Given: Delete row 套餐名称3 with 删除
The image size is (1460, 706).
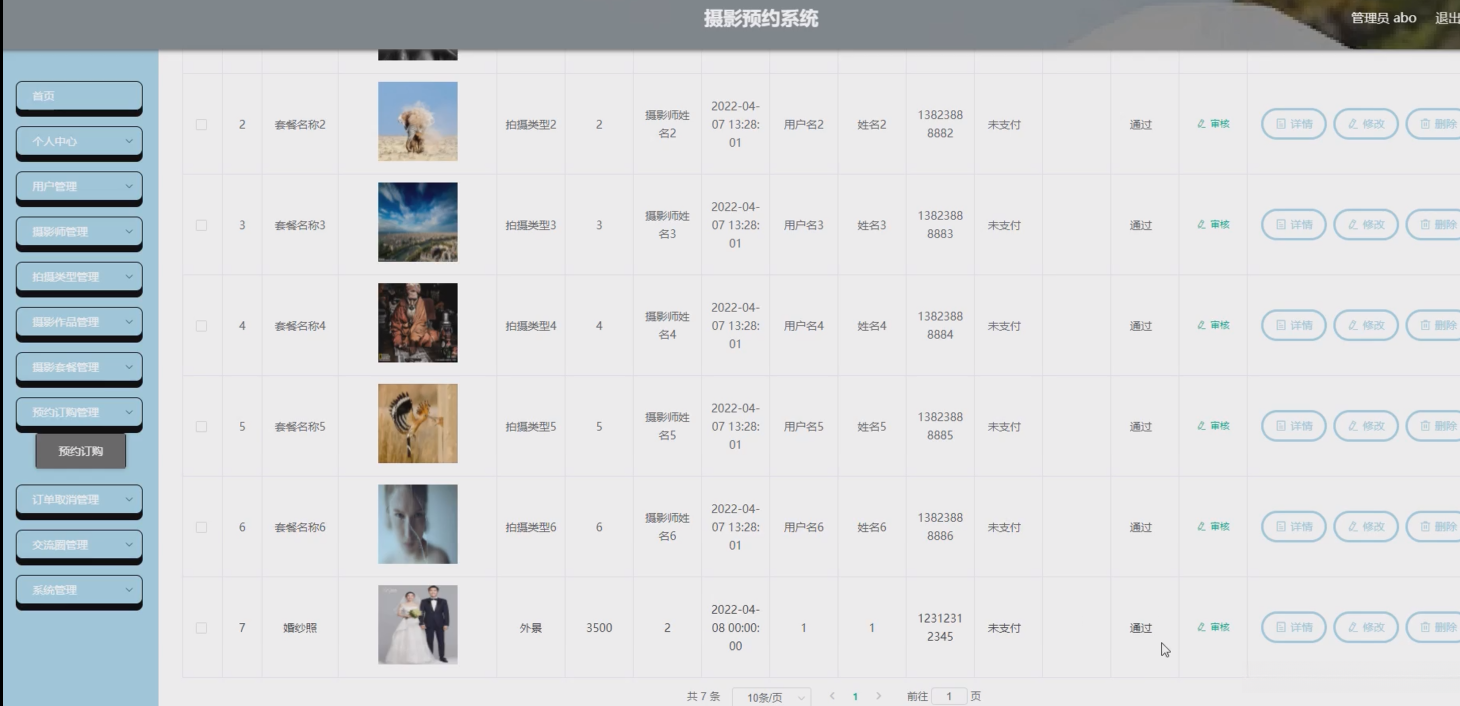Looking at the screenshot, I should click(1434, 225).
